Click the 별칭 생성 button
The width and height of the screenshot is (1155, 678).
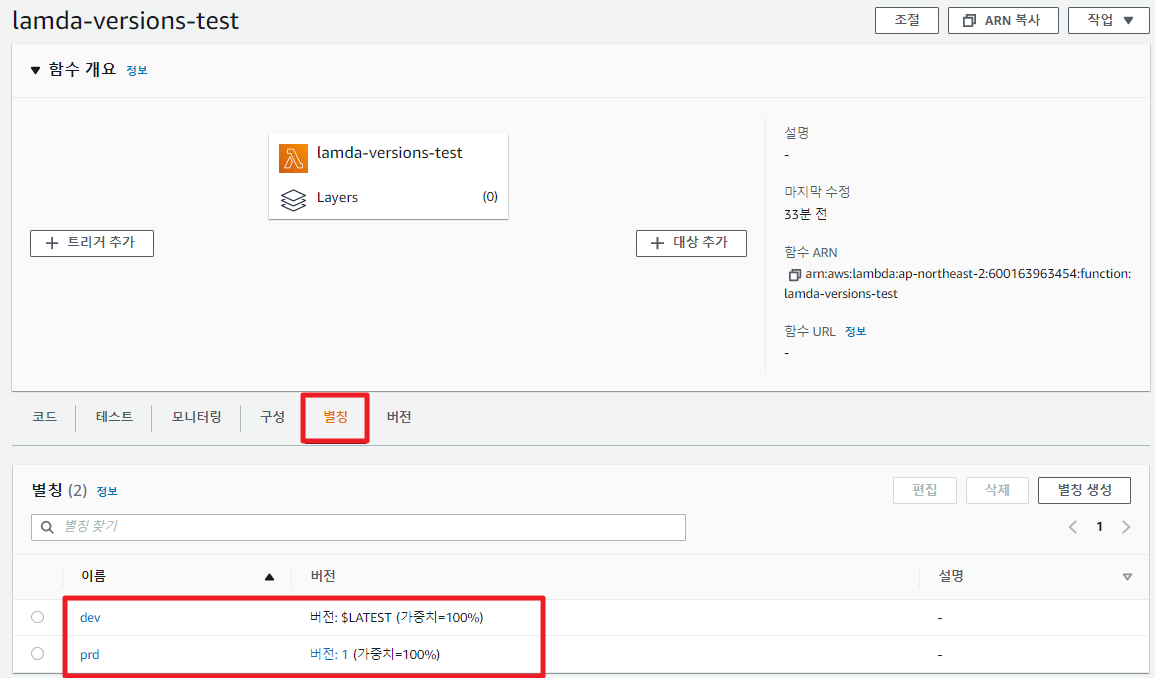pyautogui.click(x=1084, y=490)
